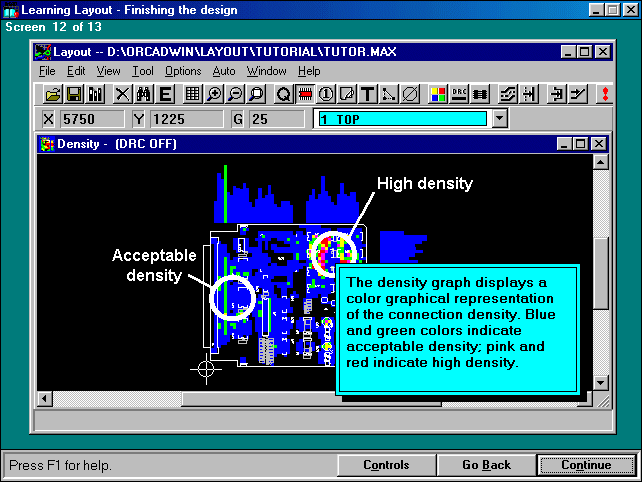642x482 pixels.
Task: Toggle the red exclamation toolbar button
Action: 605,94
